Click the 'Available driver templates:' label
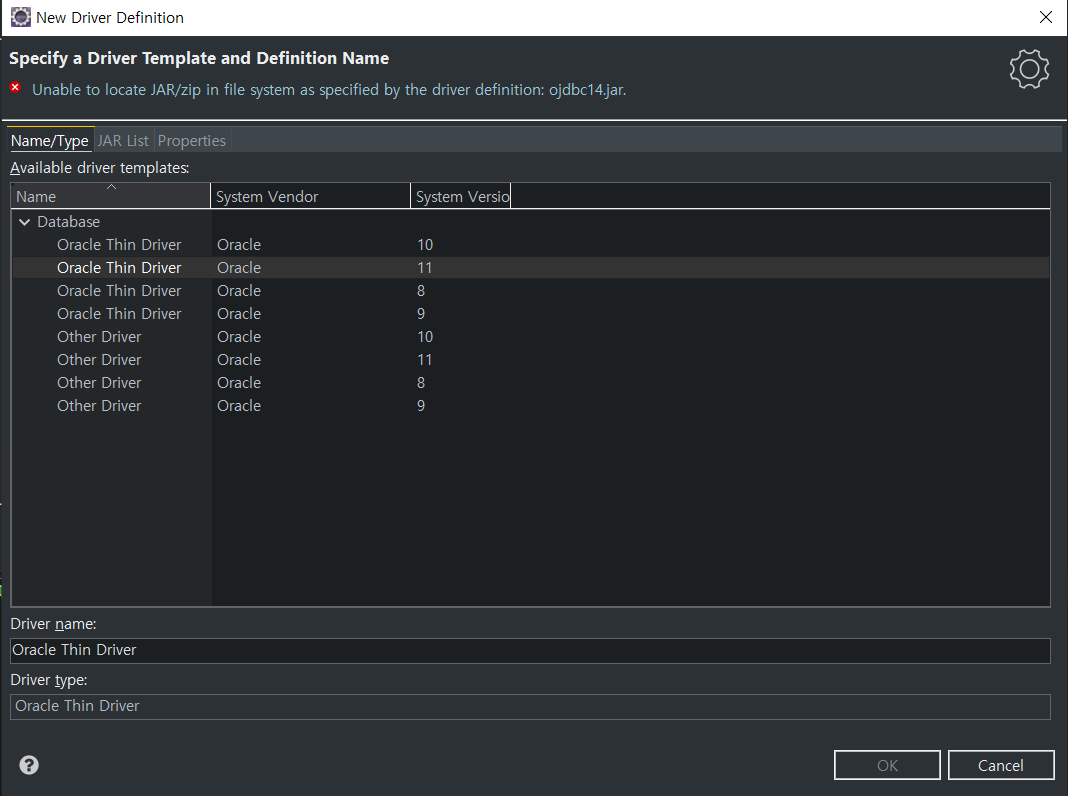 click(x=99, y=168)
